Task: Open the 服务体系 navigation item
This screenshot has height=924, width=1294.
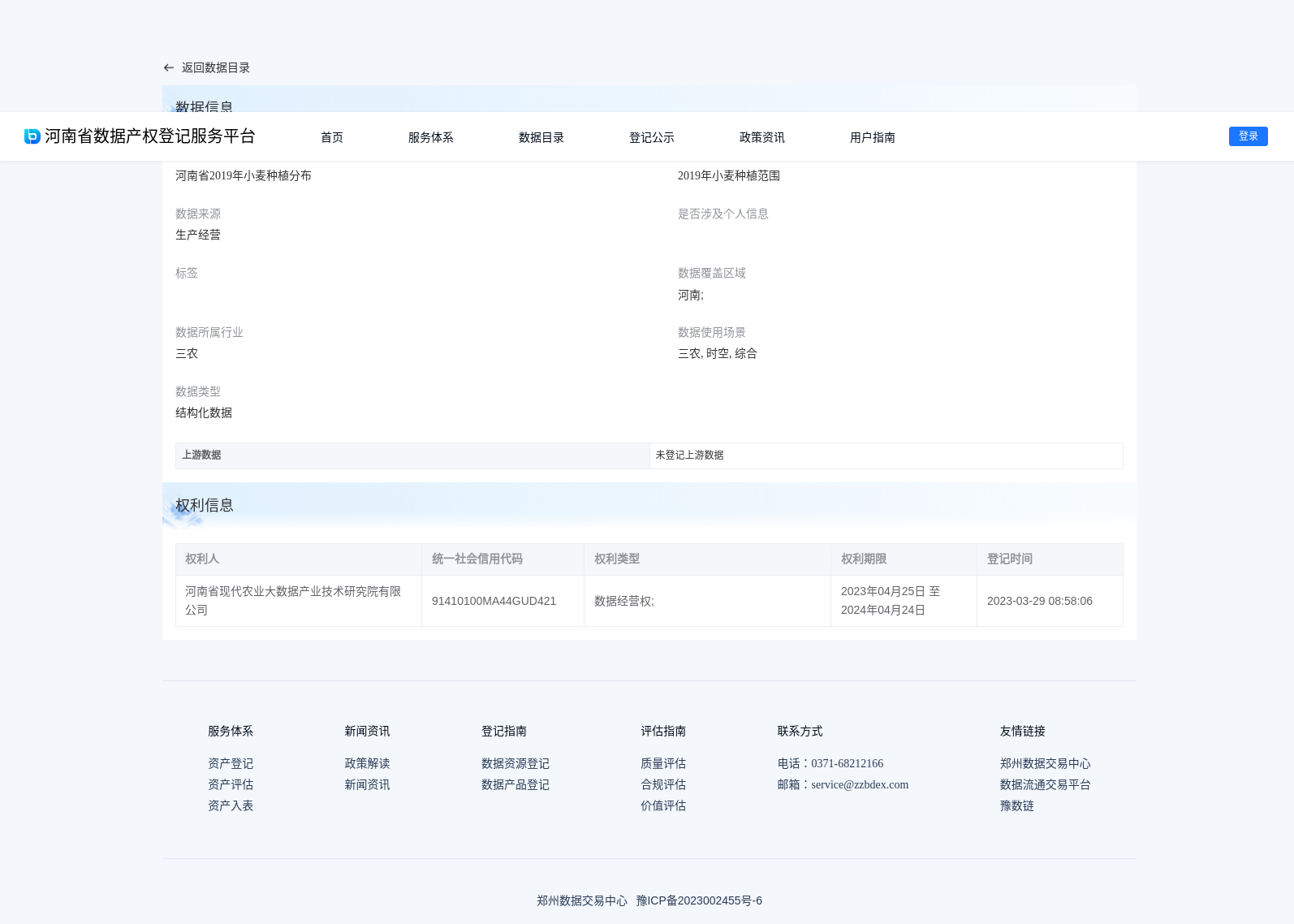Action: 431,137
